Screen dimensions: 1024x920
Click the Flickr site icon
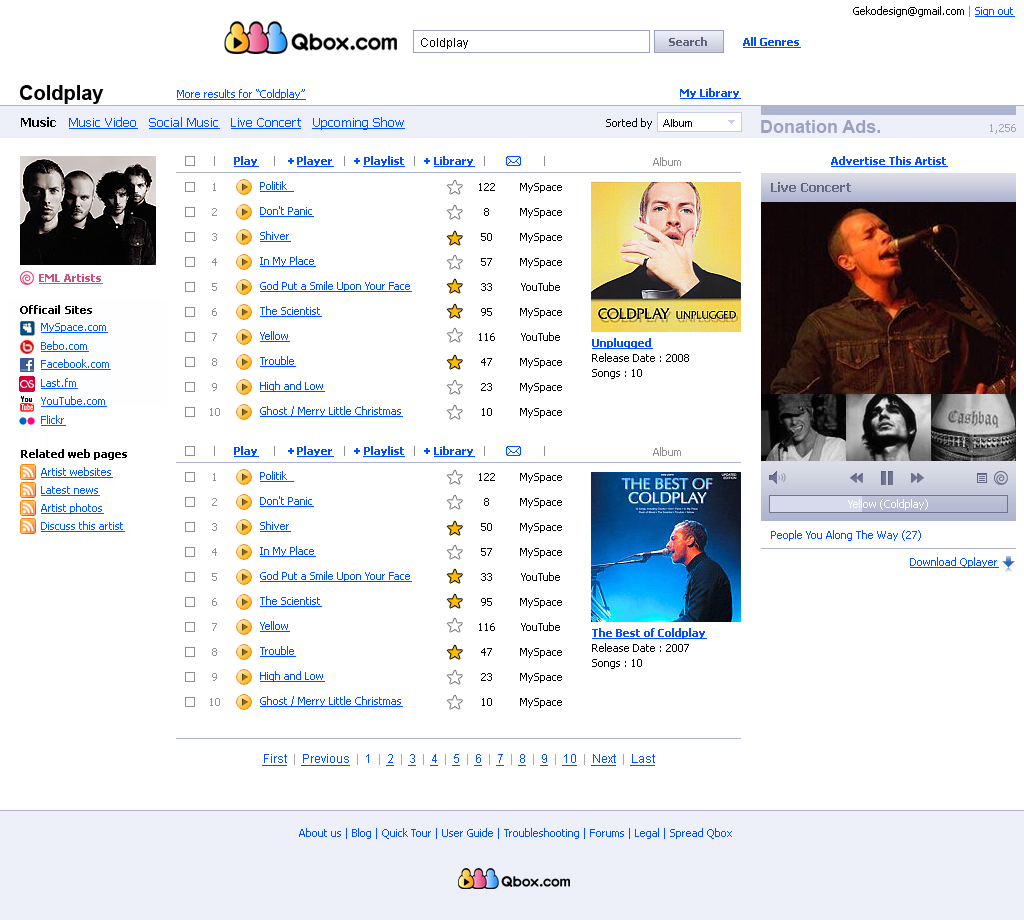coord(27,421)
